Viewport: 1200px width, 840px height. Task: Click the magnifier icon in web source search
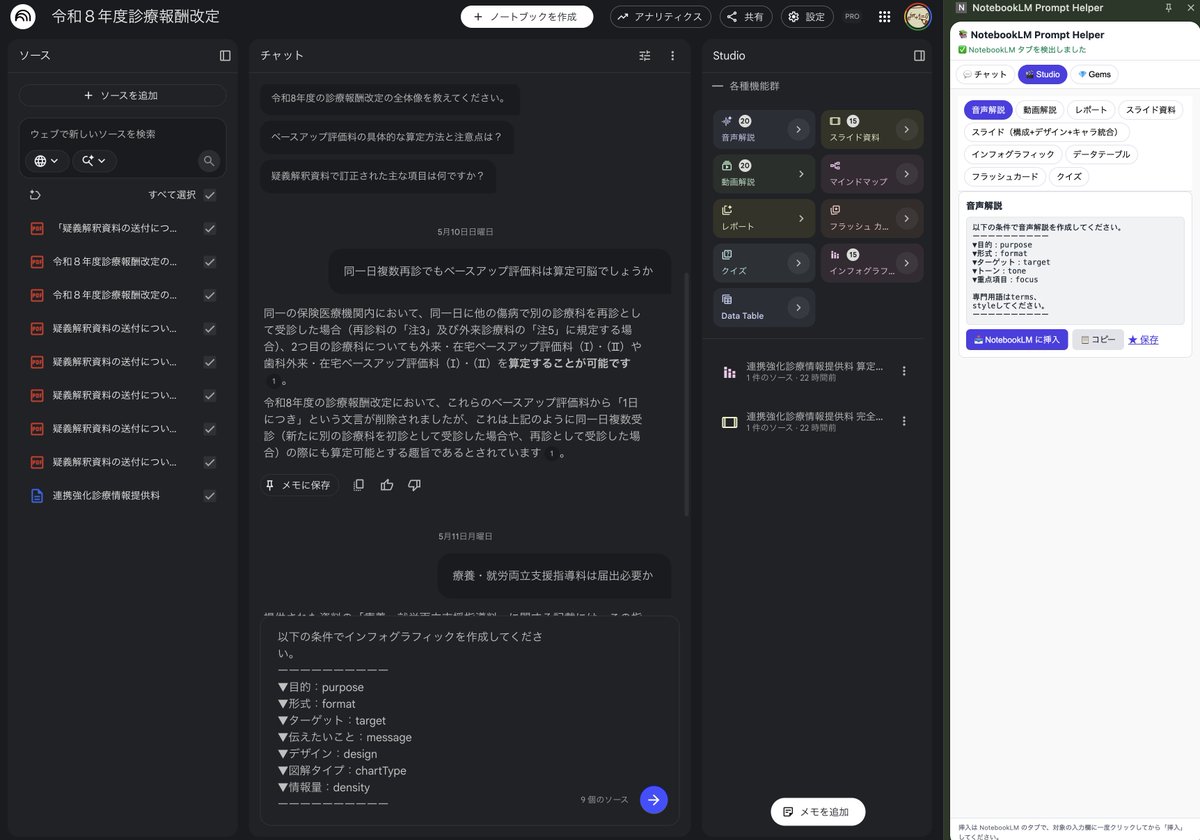pos(208,161)
